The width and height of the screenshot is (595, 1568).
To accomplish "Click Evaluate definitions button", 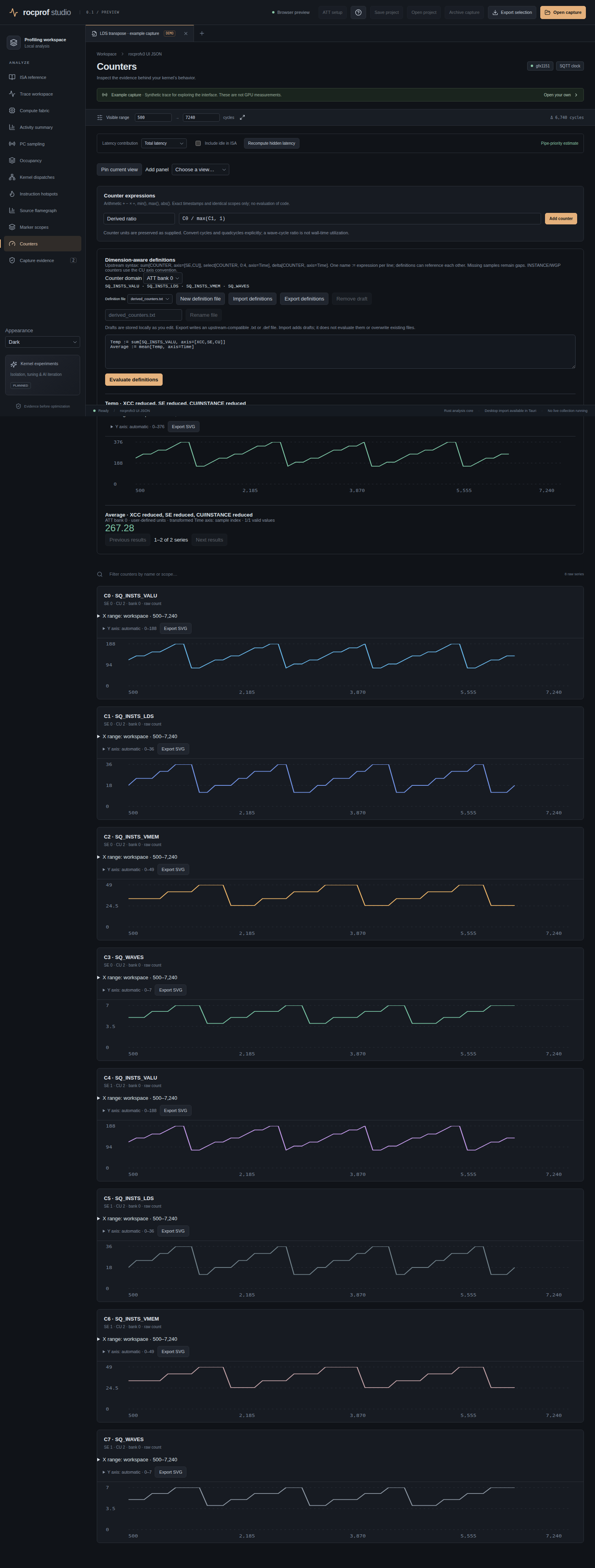I will pos(134,380).
